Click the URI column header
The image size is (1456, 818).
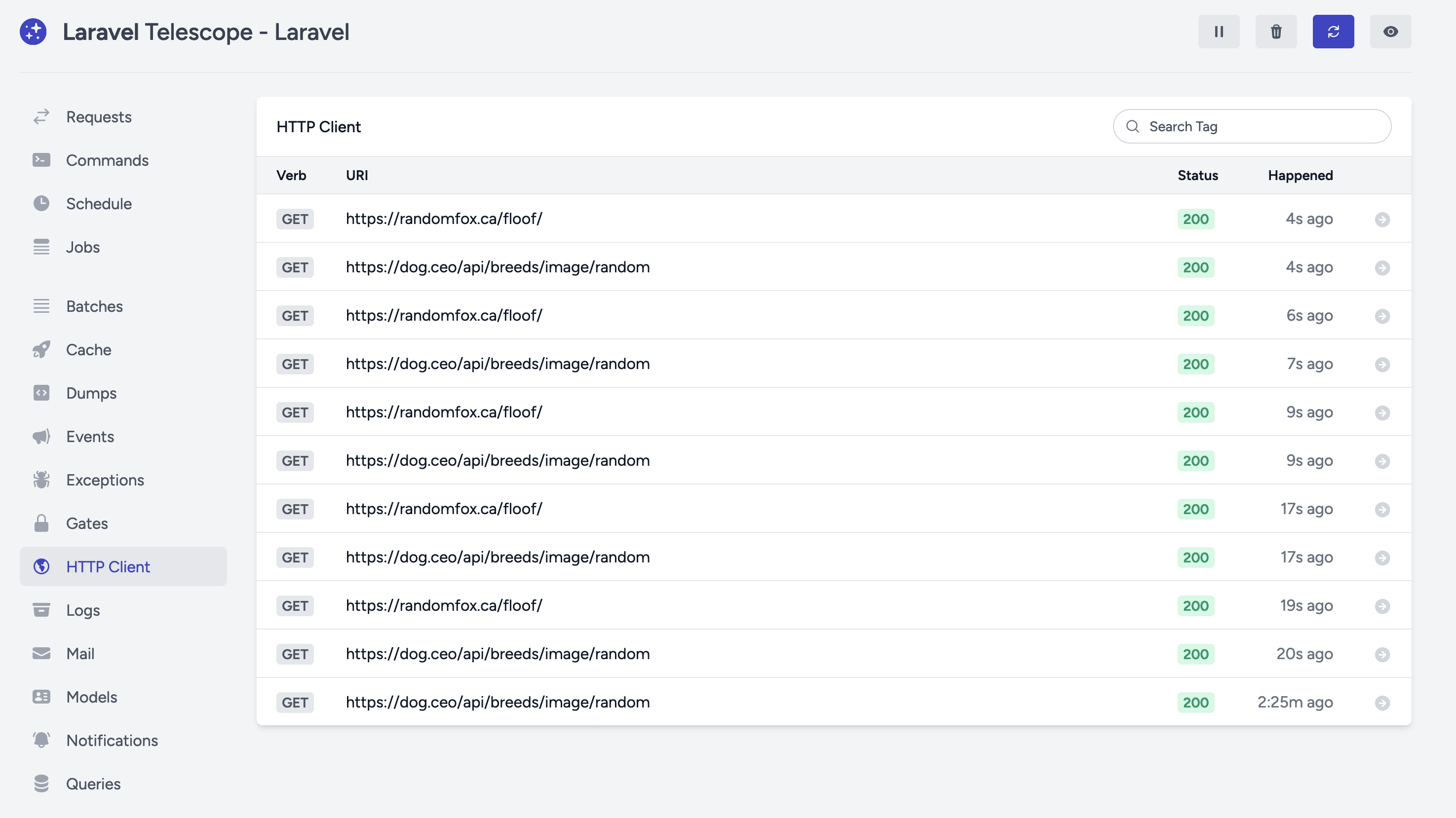[x=357, y=176]
